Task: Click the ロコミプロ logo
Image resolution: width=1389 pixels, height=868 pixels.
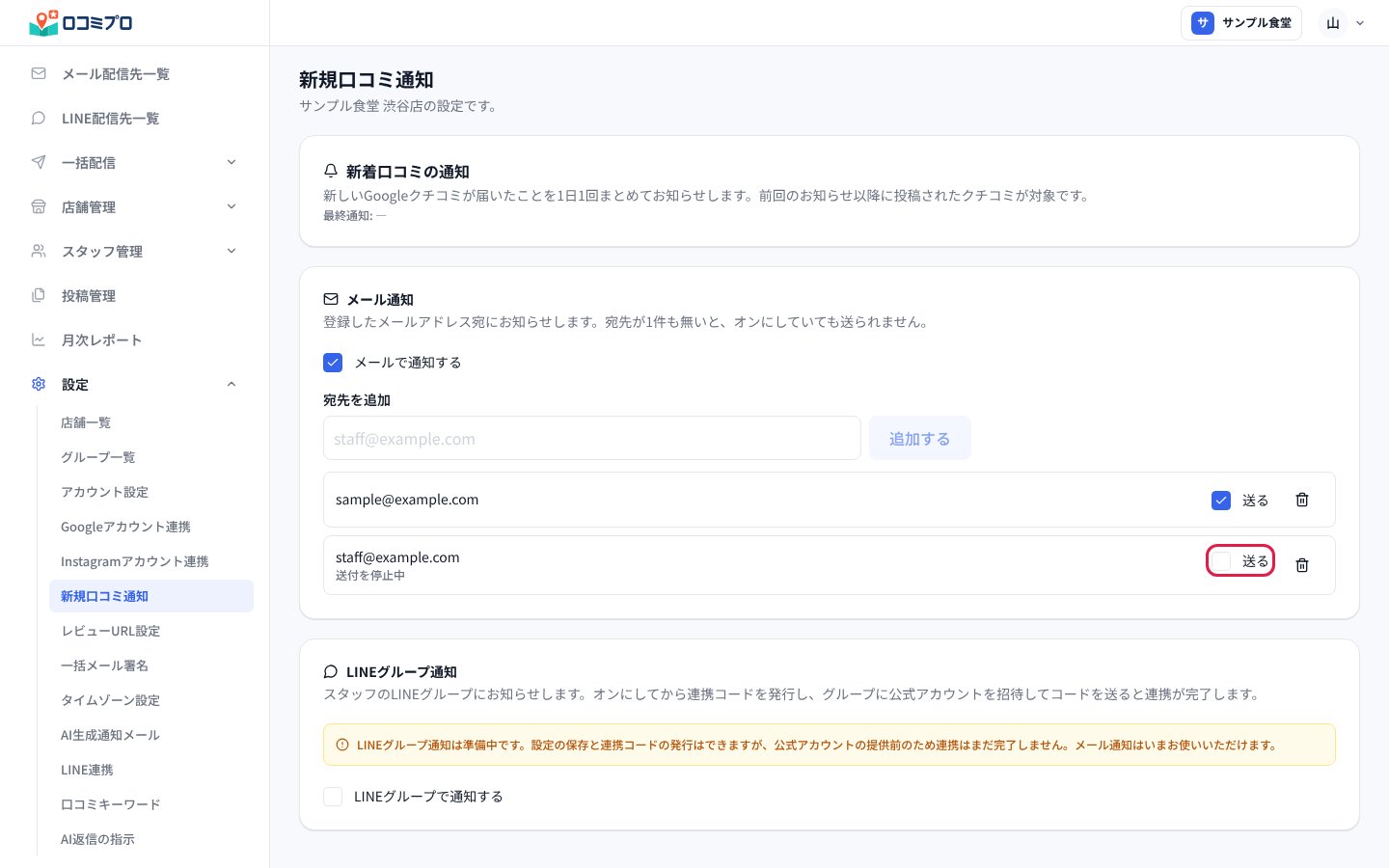Action: point(81,22)
